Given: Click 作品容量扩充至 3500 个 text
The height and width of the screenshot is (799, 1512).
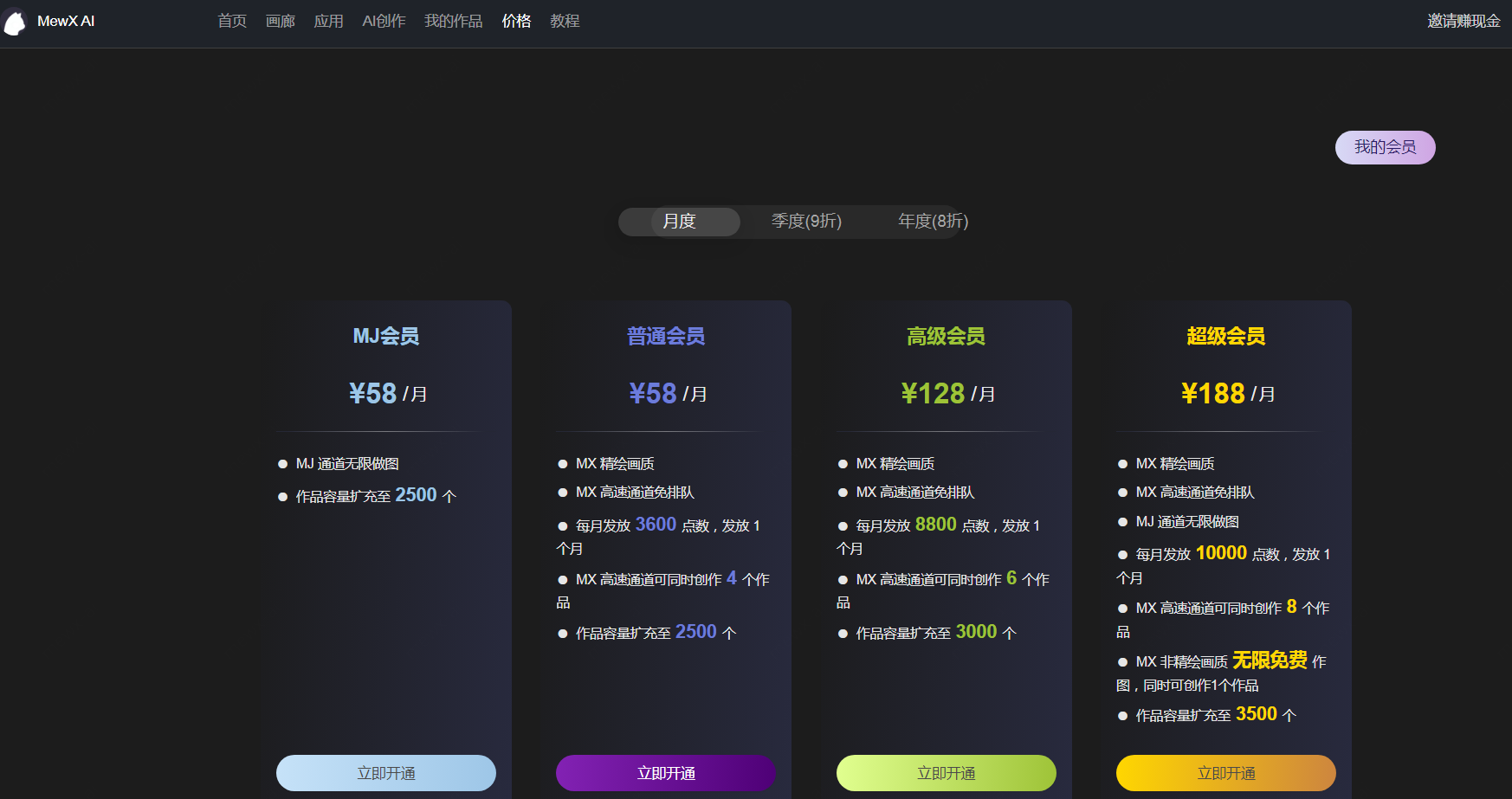Looking at the screenshot, I should pyautogui.click(x=1216, y=714).
